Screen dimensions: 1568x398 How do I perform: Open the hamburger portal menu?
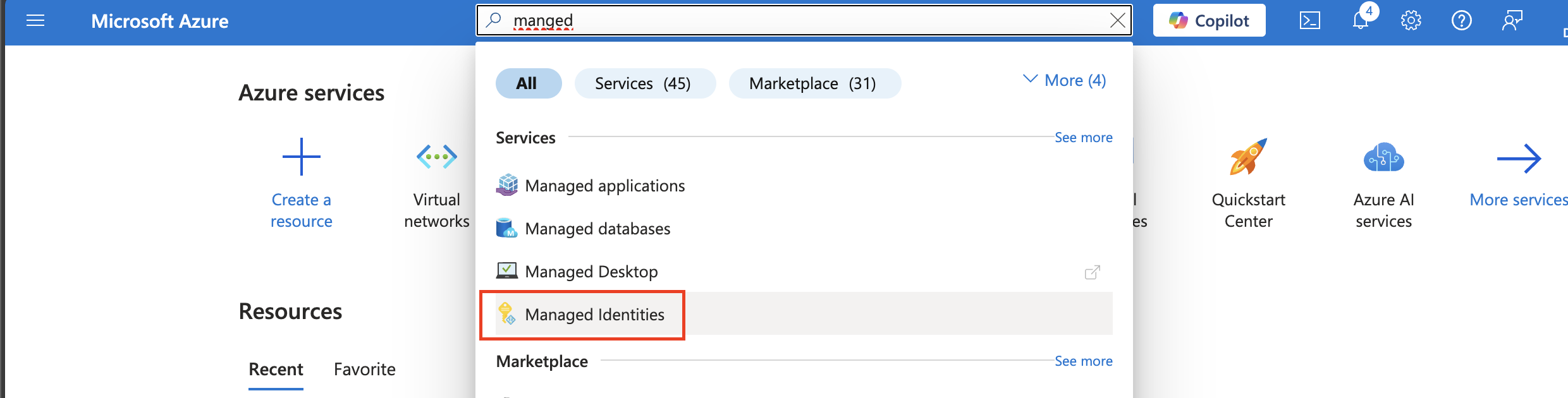tap(35, 21)
